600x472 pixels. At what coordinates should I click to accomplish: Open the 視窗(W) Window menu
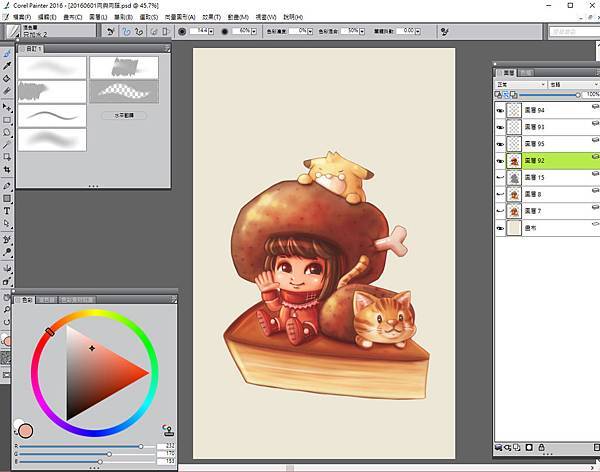(x=266, y=17)
